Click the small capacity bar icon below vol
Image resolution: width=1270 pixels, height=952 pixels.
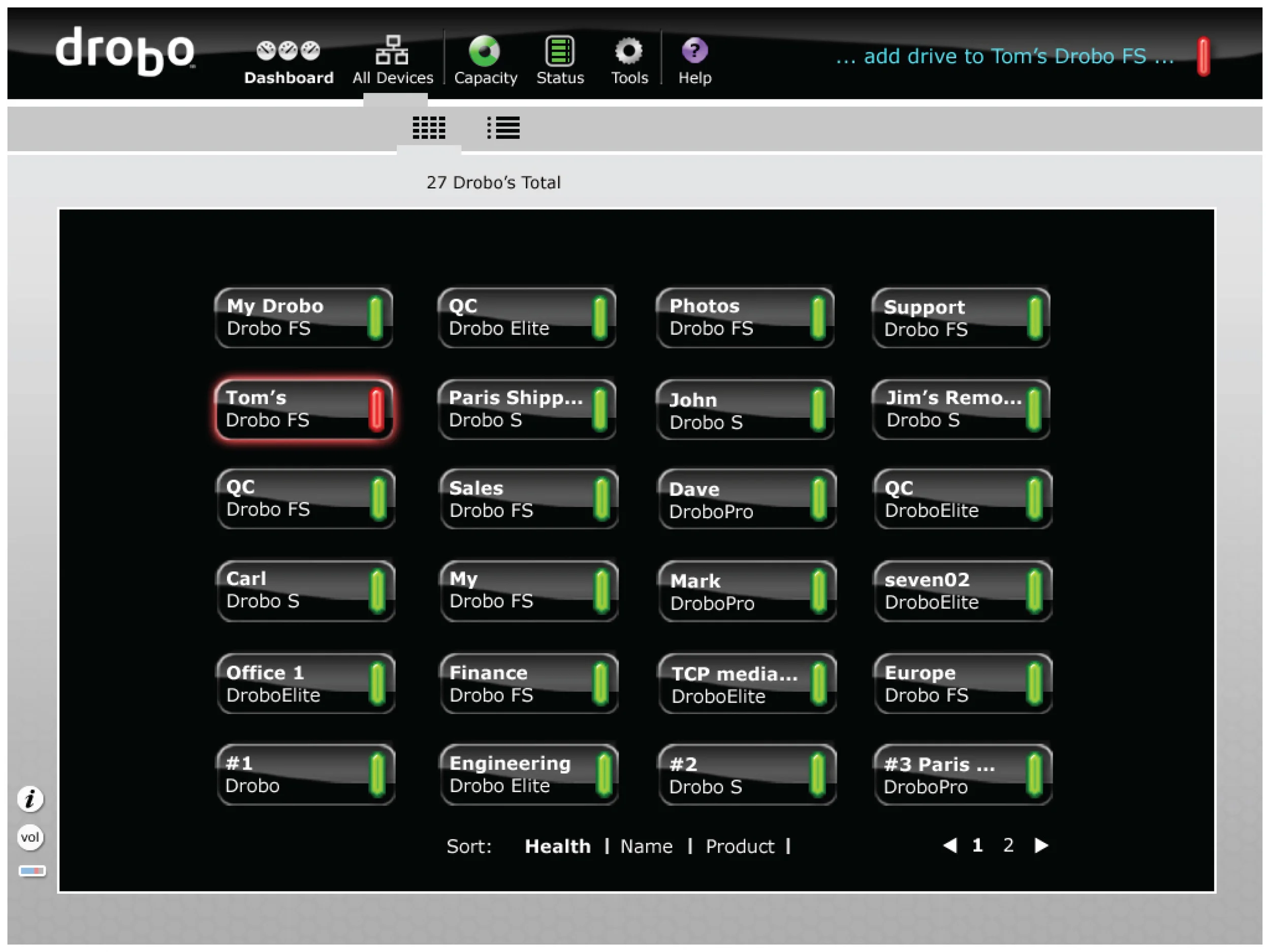point(31,871)
